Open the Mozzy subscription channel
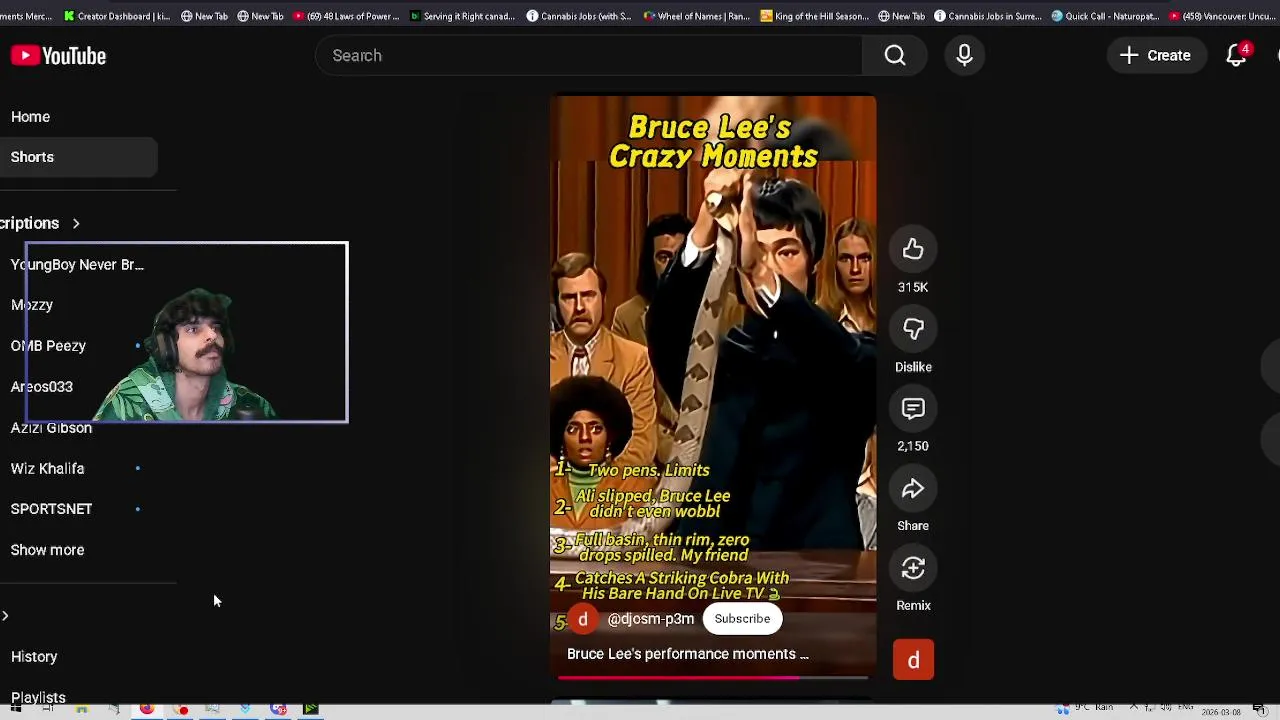The height and width of the screenshot is (720, 1280). (32, 305)
